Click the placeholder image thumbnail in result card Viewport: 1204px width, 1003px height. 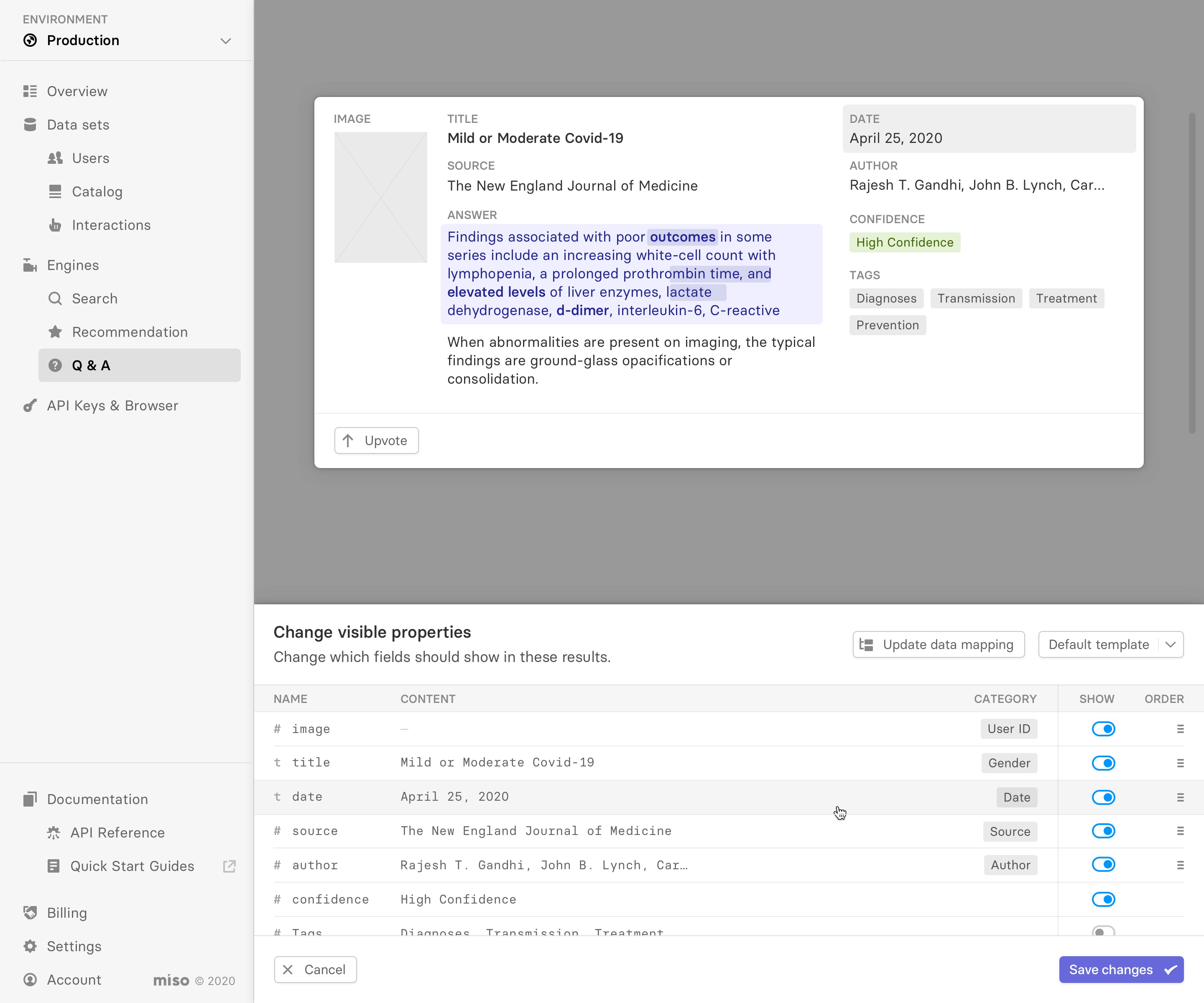[x=381, y=197]
